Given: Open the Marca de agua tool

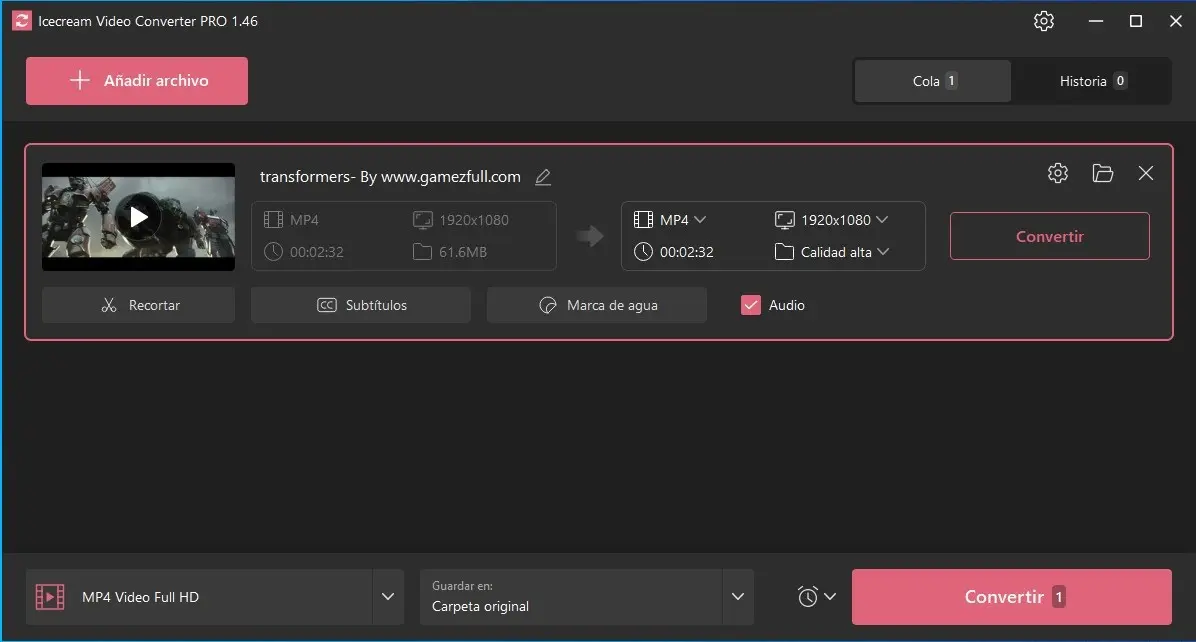Looking at the screenshot, I should click(x=596, y=305).
